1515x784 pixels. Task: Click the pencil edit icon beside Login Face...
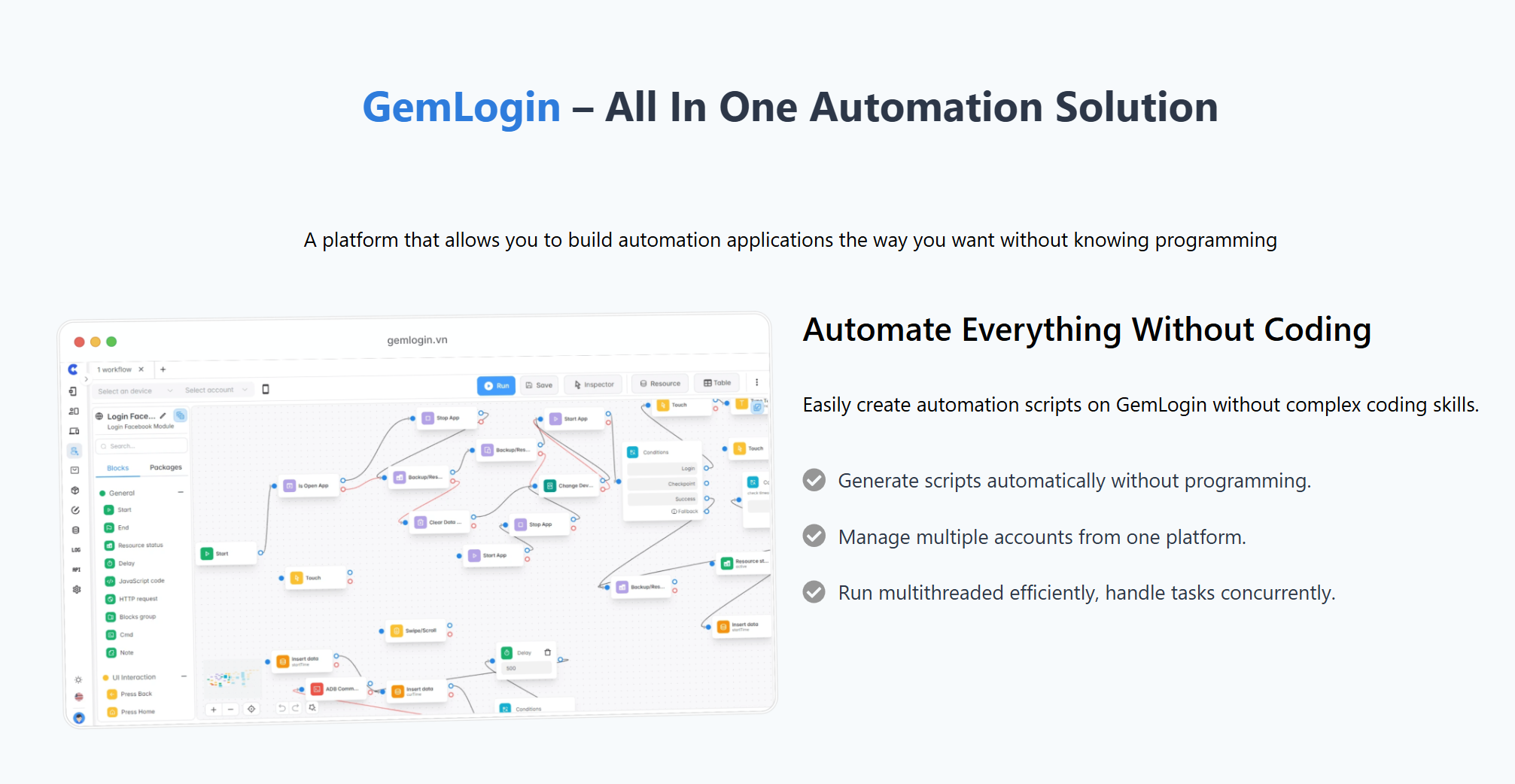pyautogui.click(x=163, y=415)
